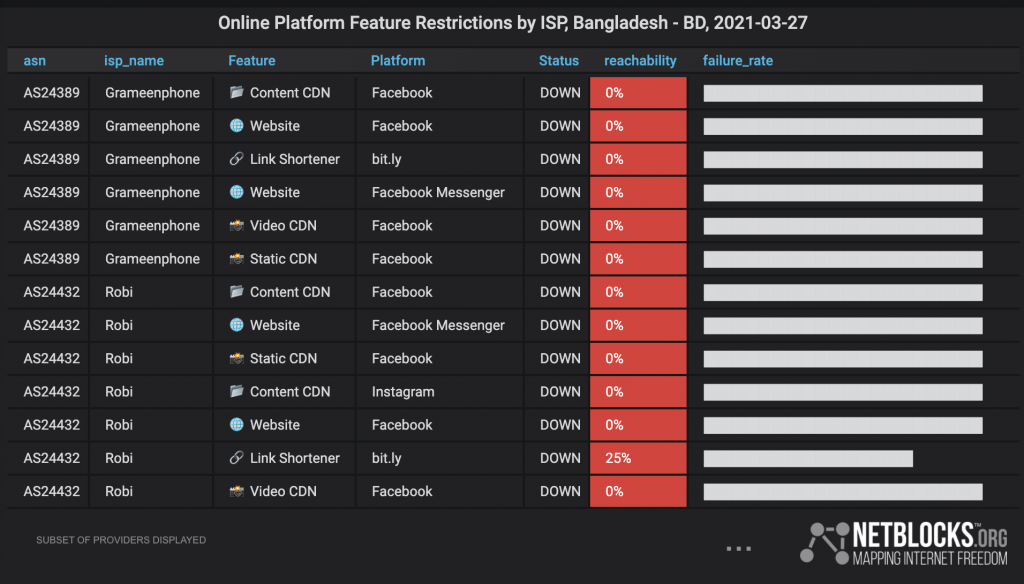1024x584 pixels.
Task: Sort the table by asn column header
Action: pyautogui.click(x=35, y=61)
